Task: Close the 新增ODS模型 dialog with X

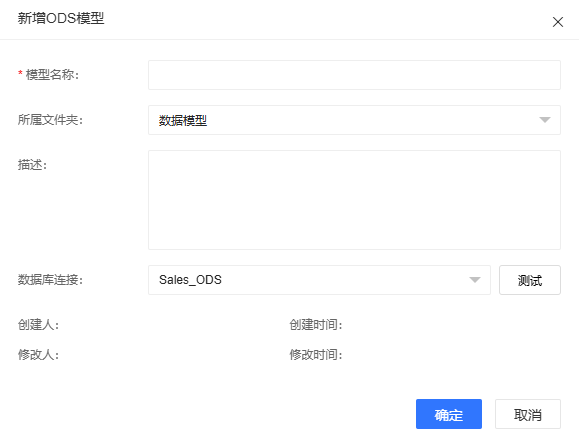Action: (558, 22)
